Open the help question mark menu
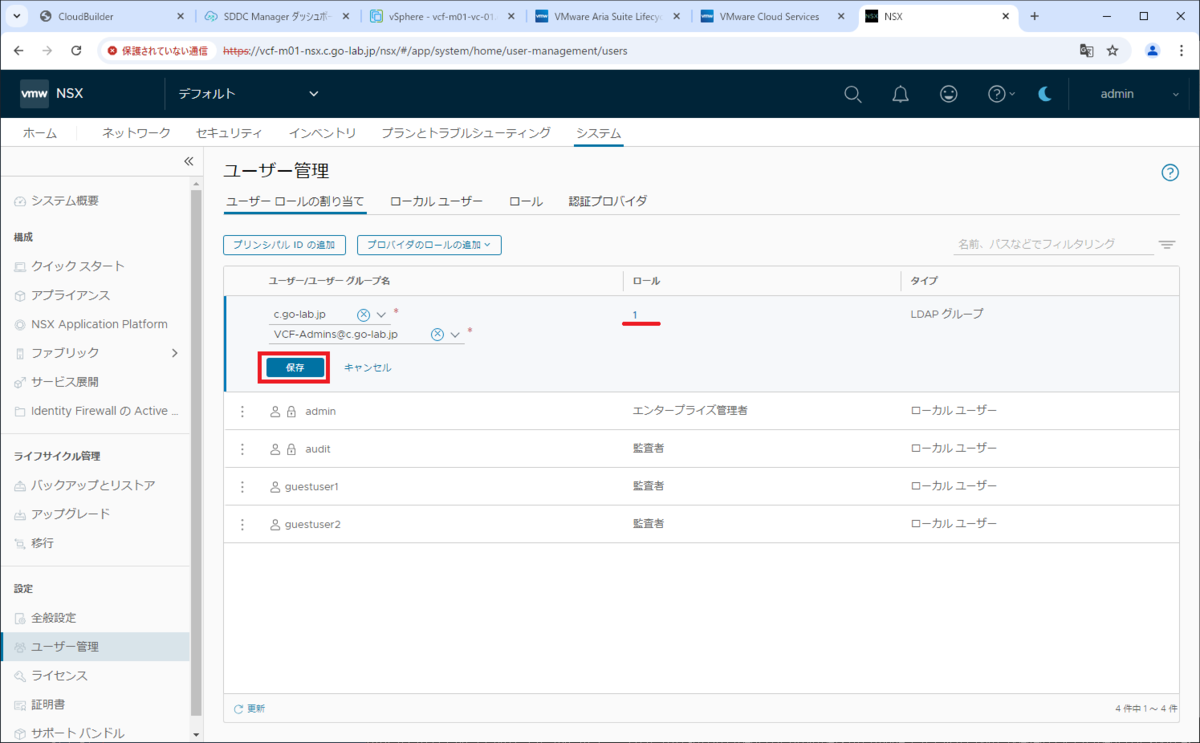The height and width of the screenshot is (743, 1200). pos(1001,94)
